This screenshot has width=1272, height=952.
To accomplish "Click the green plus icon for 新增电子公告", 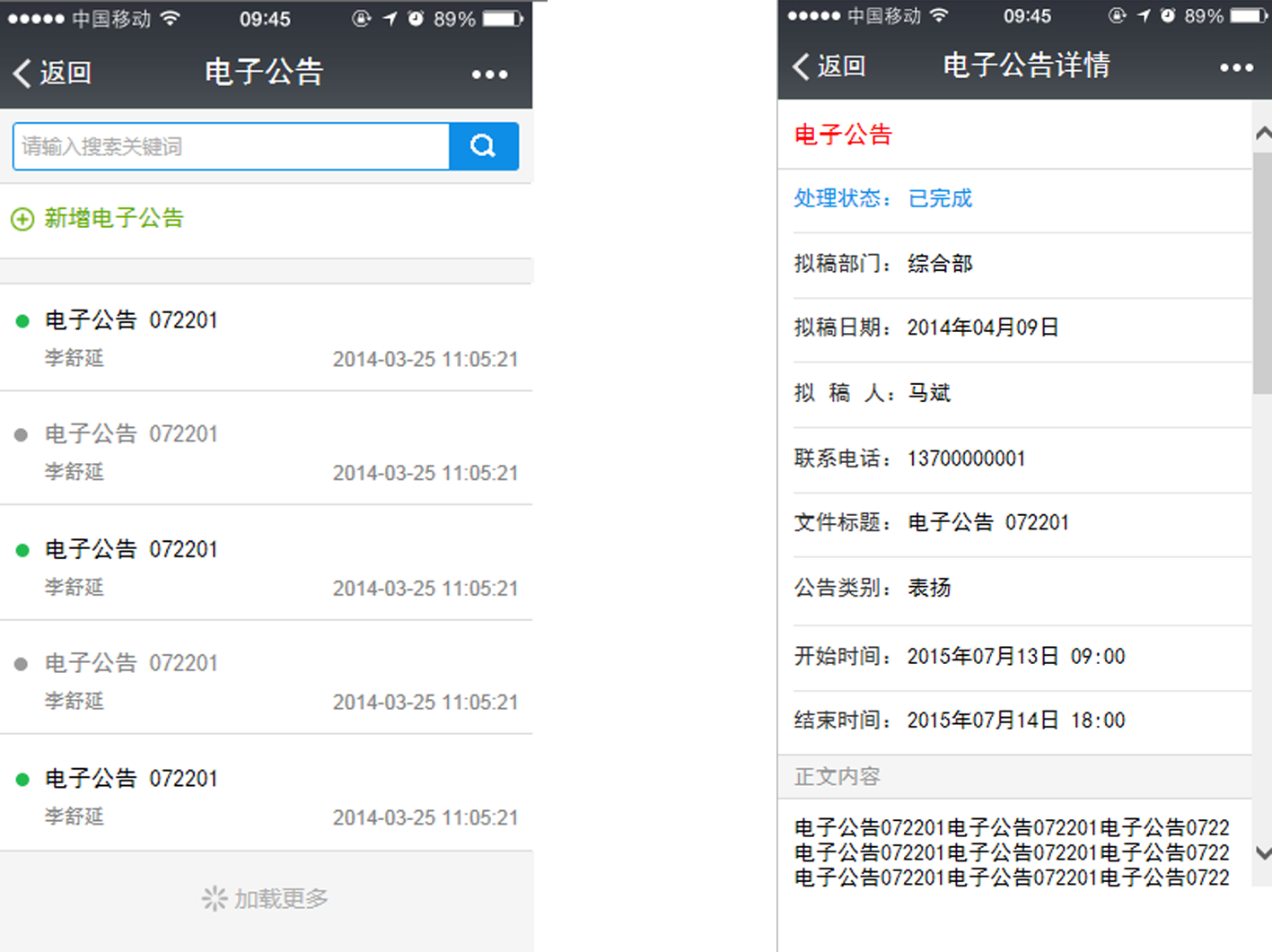I will 22,219.
